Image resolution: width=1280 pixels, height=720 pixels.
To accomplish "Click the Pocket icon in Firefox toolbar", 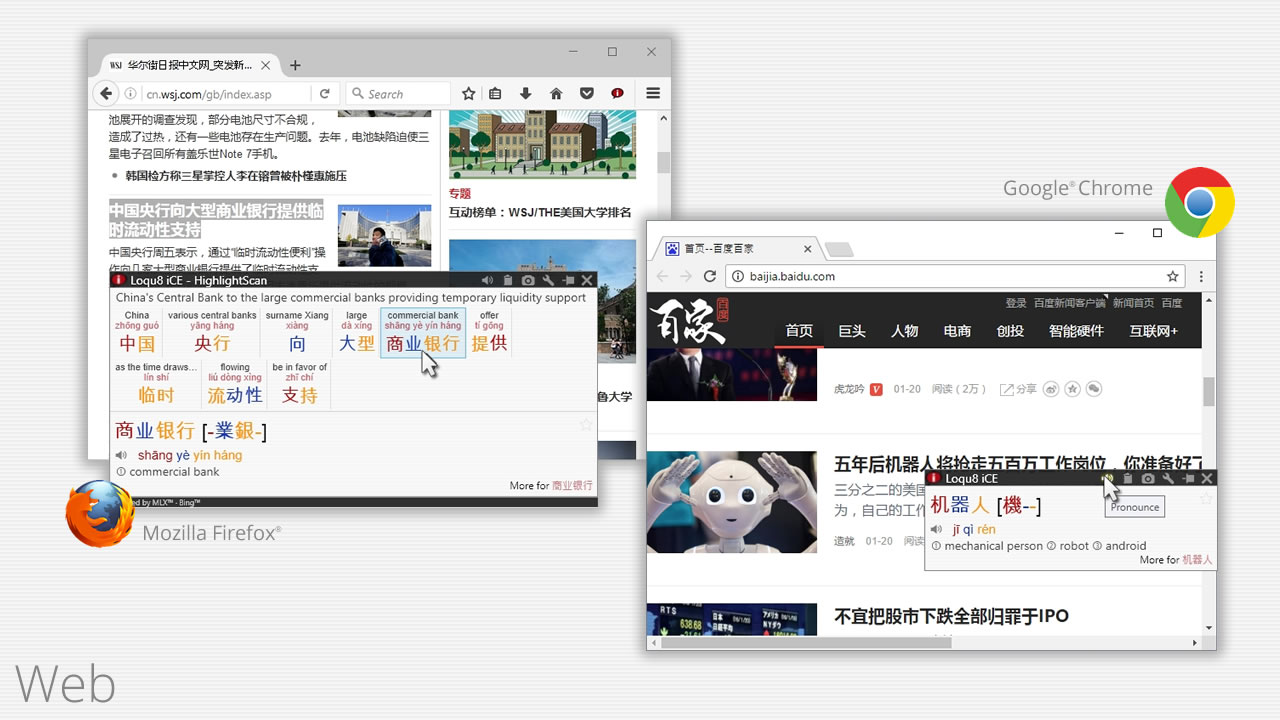I will tap(587, 93).
